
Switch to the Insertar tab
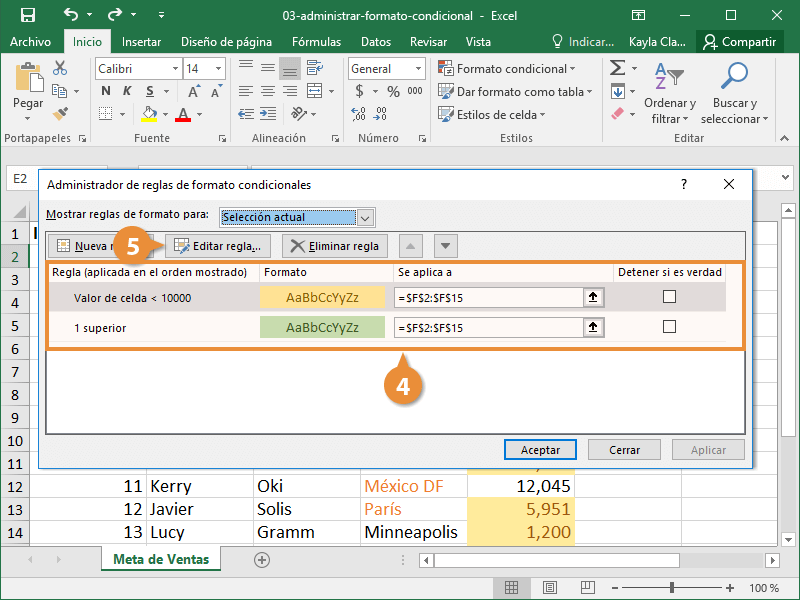point(141,42)
